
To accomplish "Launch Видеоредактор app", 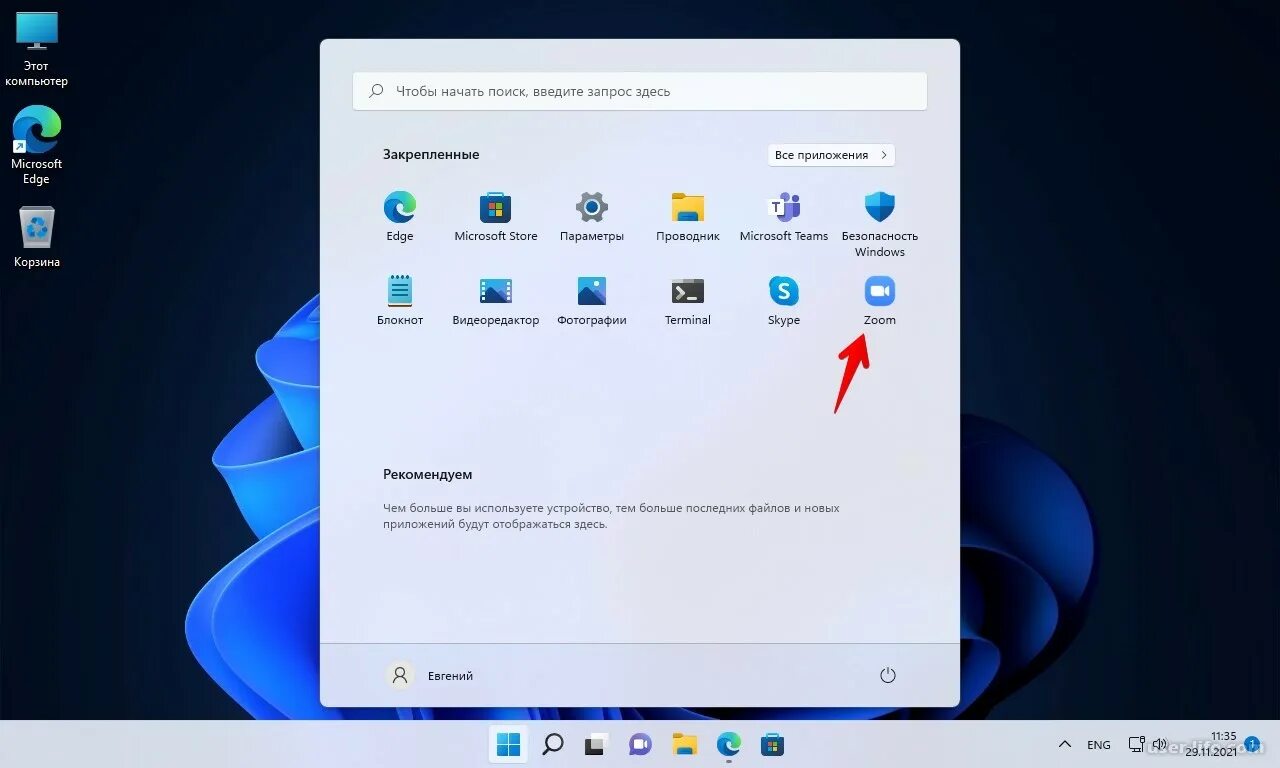I will (x=496, y=301).
